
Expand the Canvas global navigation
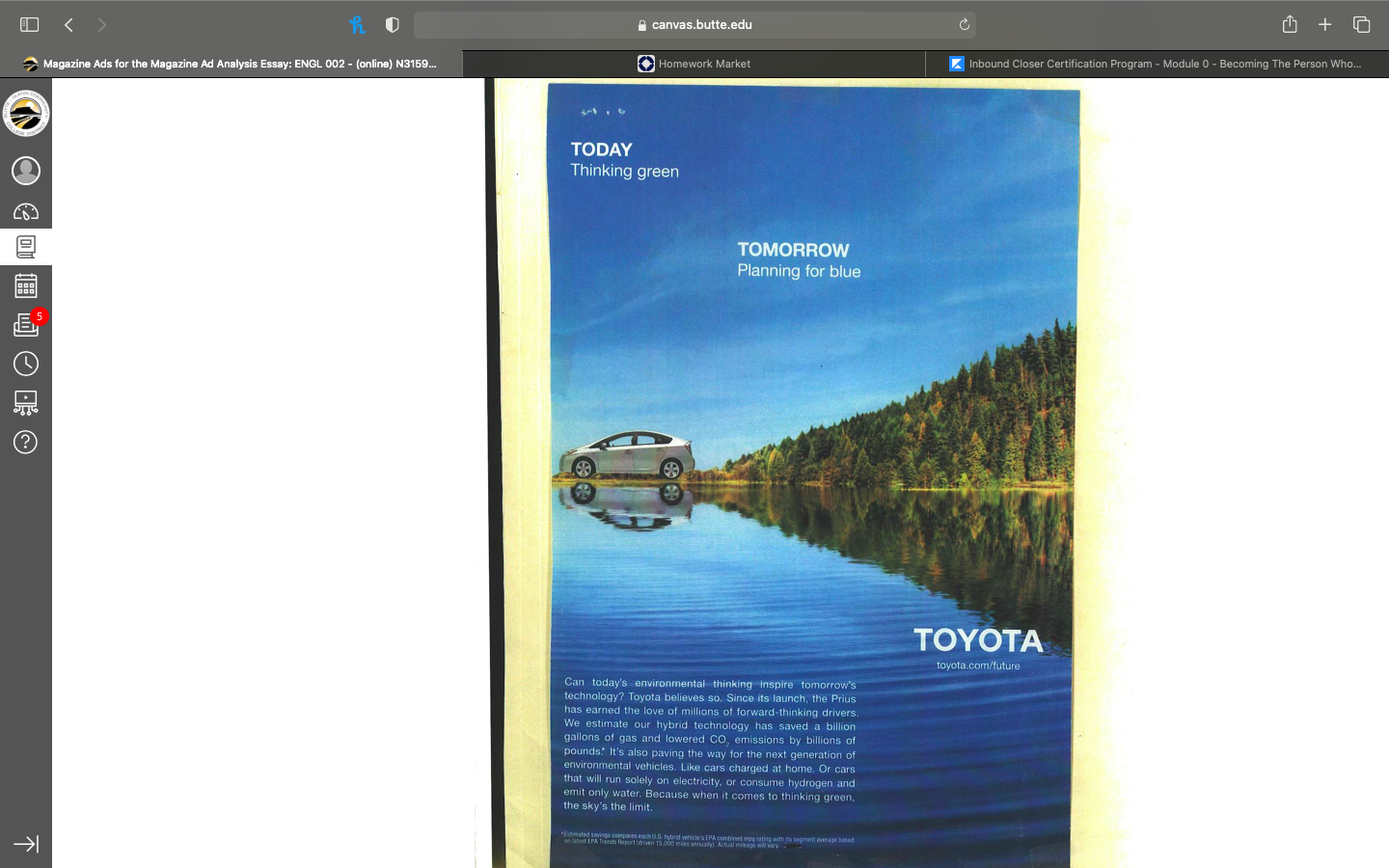click(x=26, y=844)
